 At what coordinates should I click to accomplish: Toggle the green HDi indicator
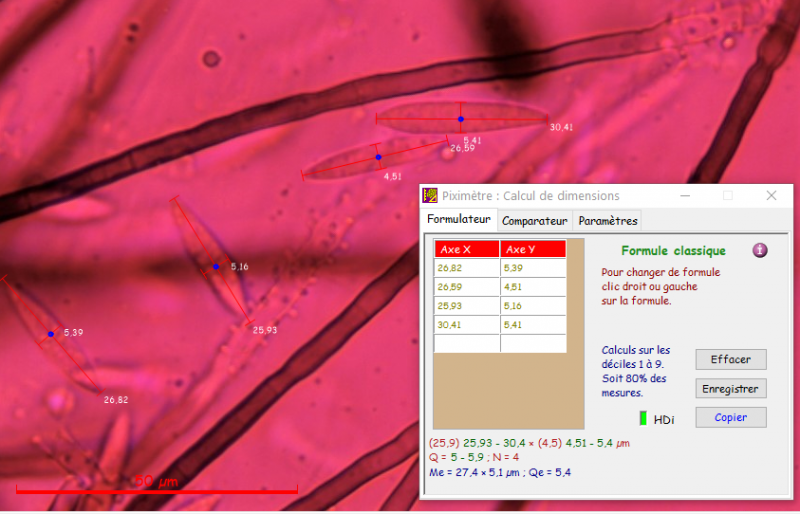point(643,418)
